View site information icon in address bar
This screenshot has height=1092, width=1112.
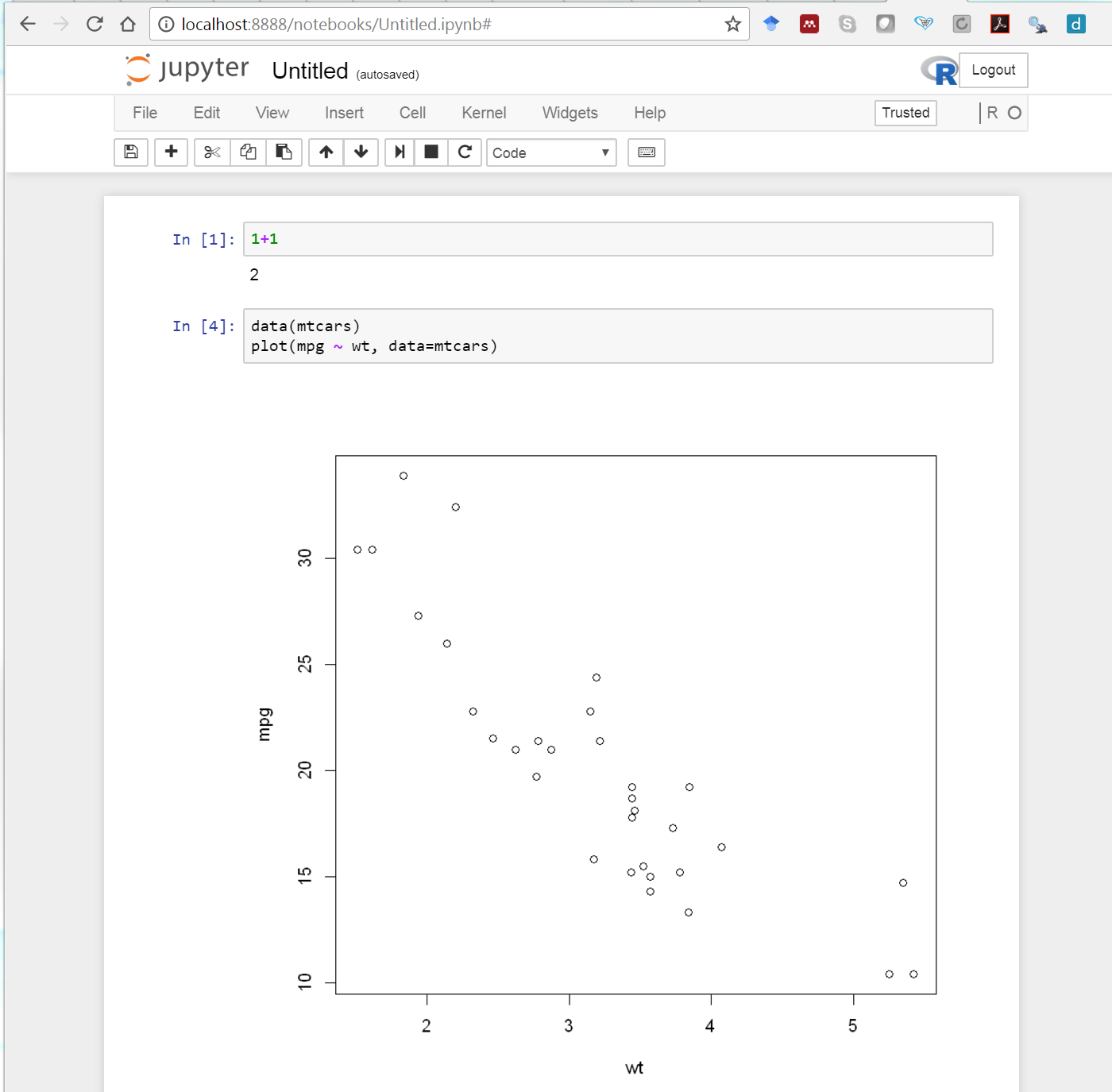tap(166, 25)
